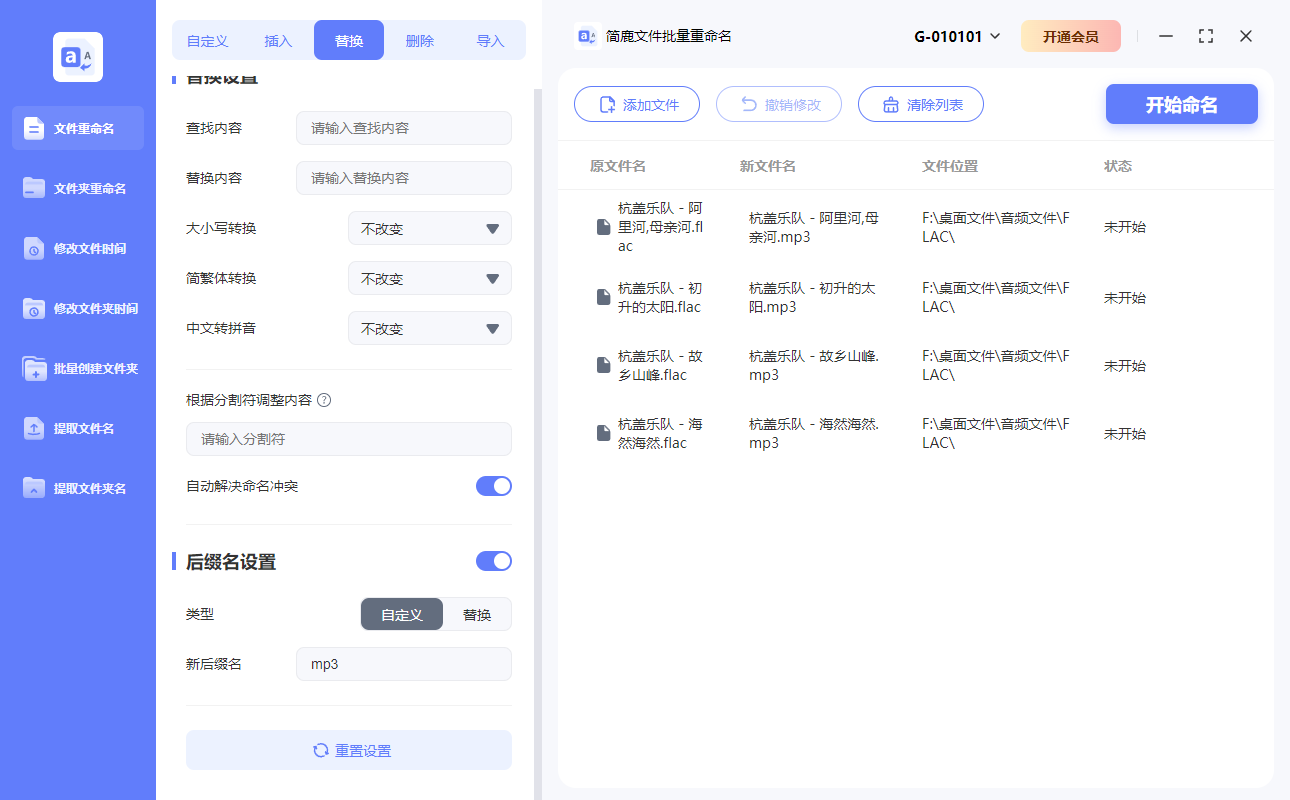Switch to the 删除 tab

coord(419,39)
